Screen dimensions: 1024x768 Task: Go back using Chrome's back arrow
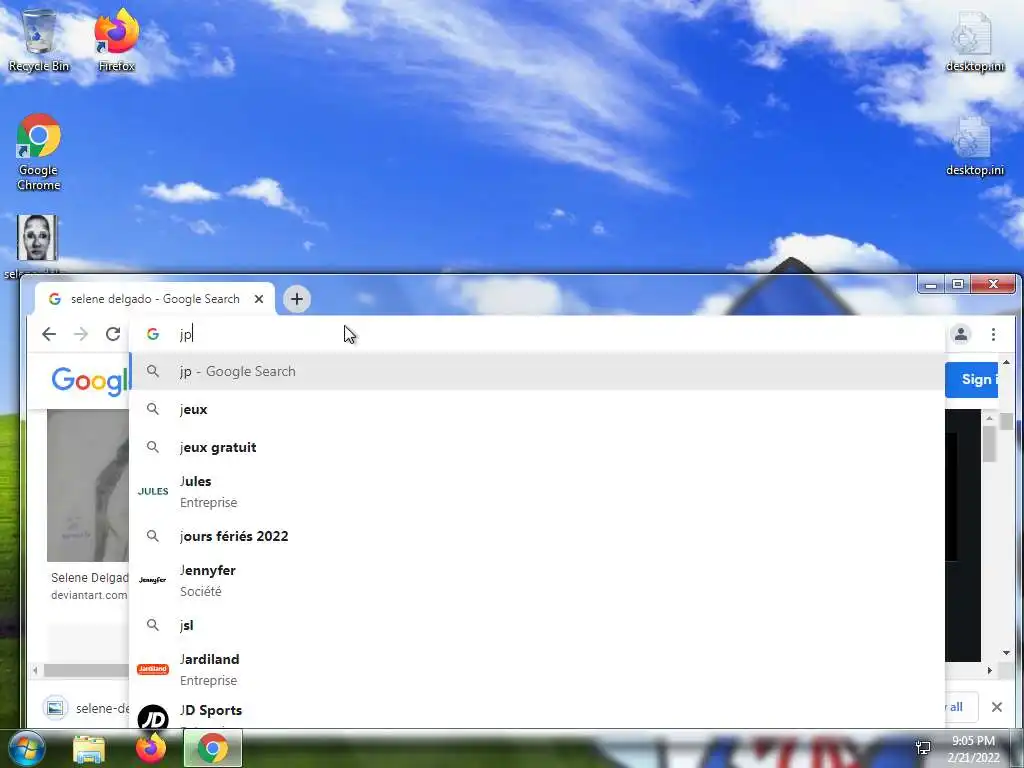49,334
